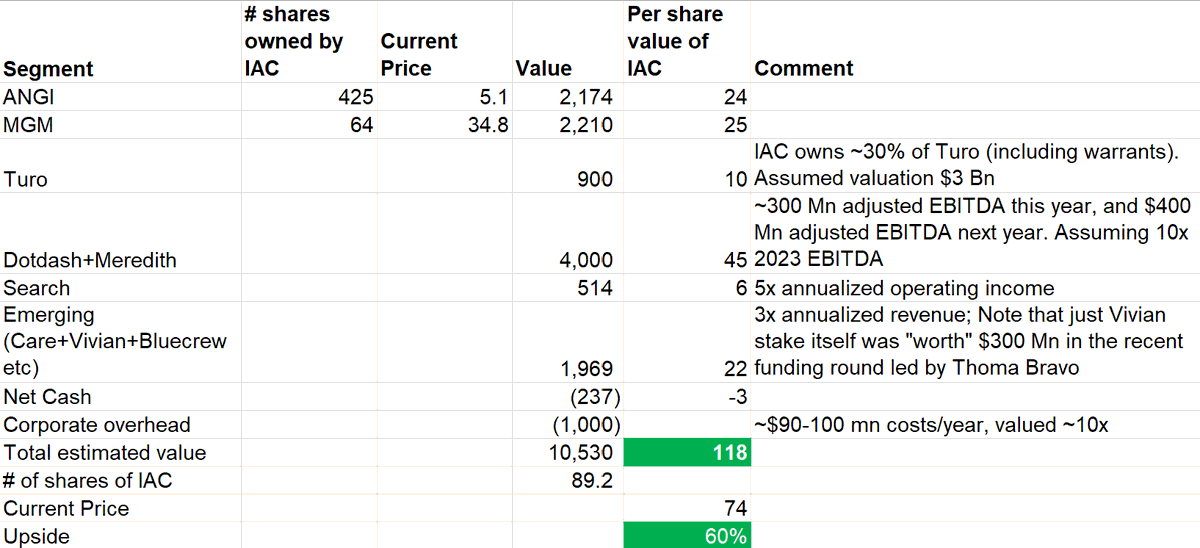Click the Total estimated value label

120,453
